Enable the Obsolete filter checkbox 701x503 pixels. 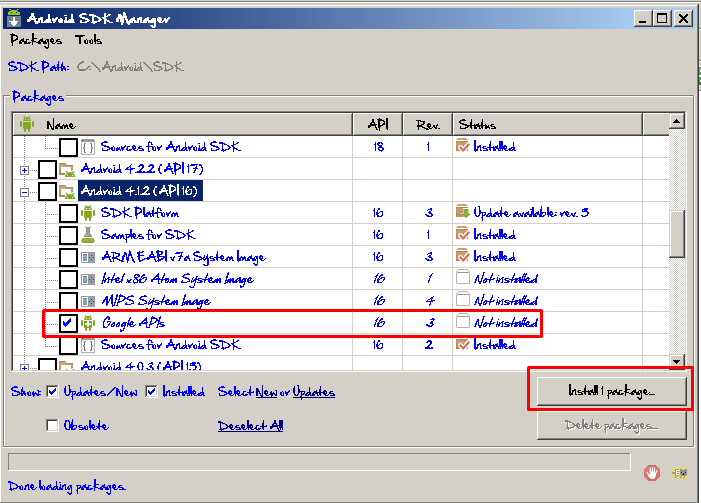click(52, 425)
